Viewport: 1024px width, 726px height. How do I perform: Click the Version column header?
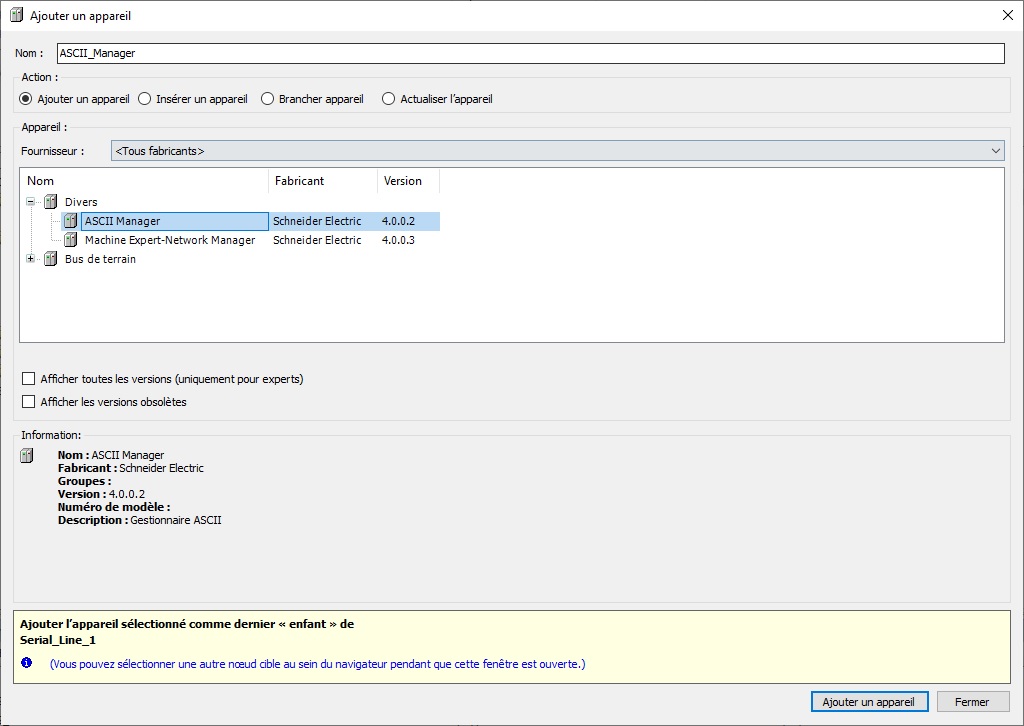[408, 181]
